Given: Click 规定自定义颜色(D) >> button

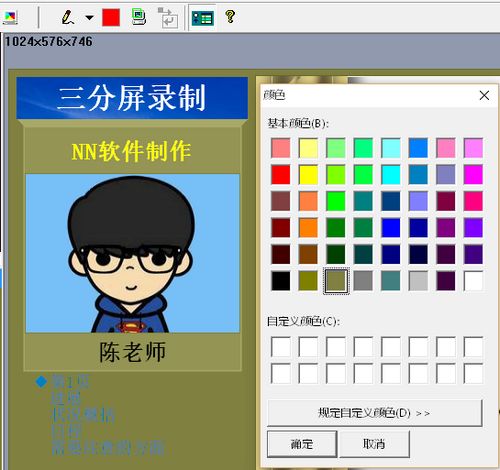Looking at the screenshot, I should (375, 413).
